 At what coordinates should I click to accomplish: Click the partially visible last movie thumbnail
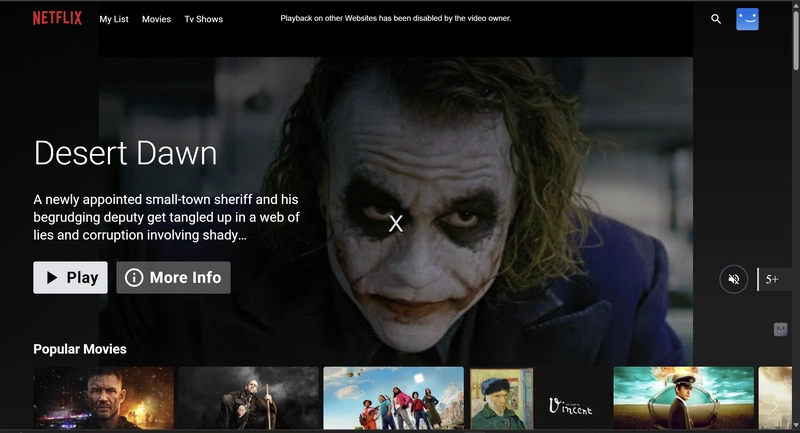tap(776, 398)
